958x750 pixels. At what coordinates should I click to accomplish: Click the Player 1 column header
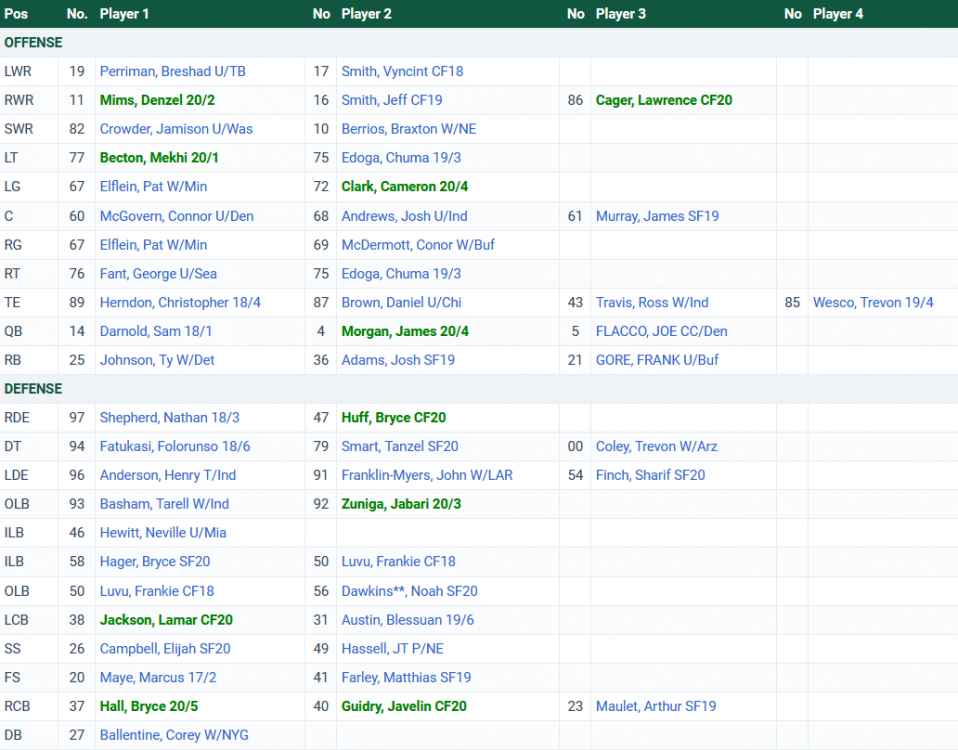point(124,14)
